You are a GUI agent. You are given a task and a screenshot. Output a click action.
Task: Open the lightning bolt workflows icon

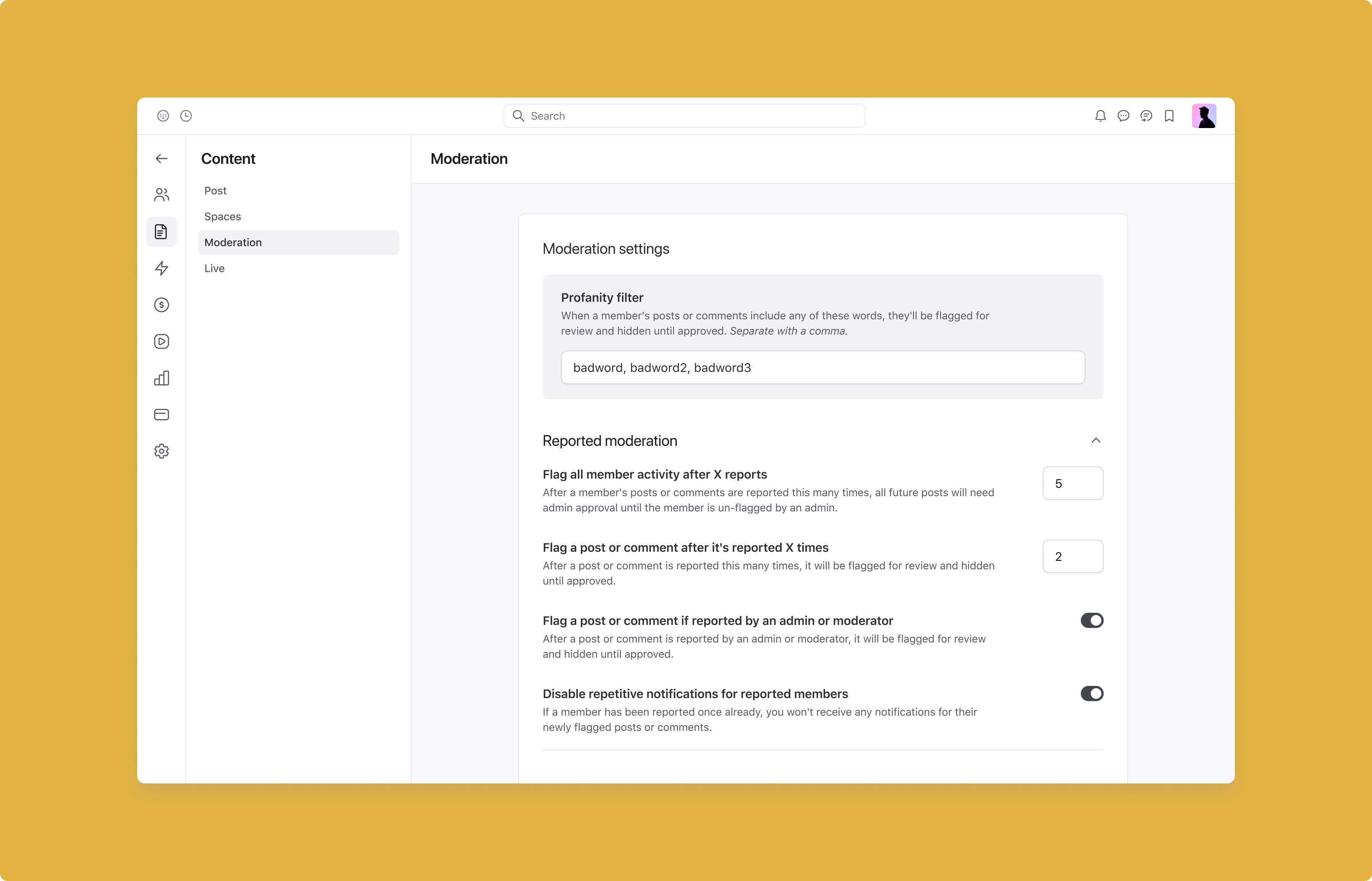tap(161, 268)
